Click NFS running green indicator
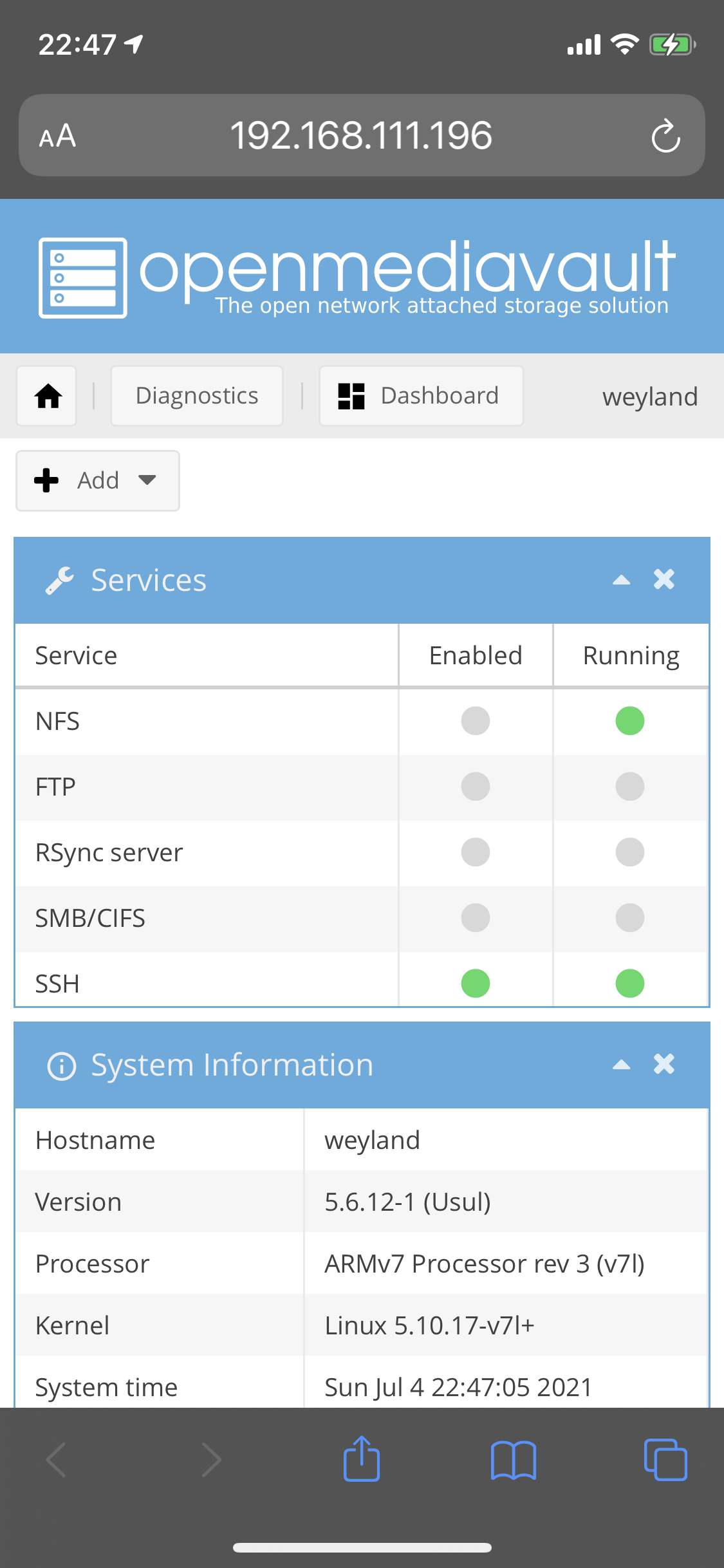 (x=630, y=721)
